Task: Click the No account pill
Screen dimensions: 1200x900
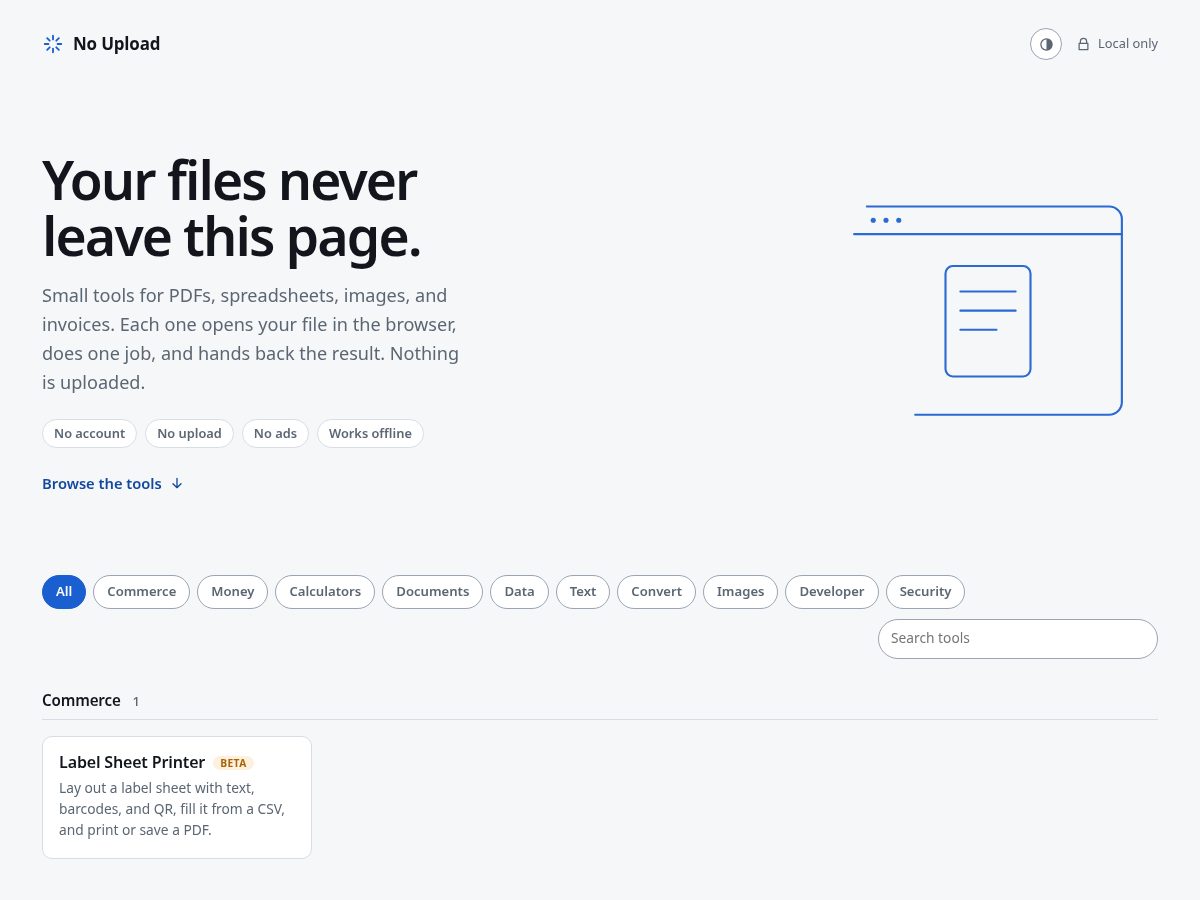Action: [89, 434]
